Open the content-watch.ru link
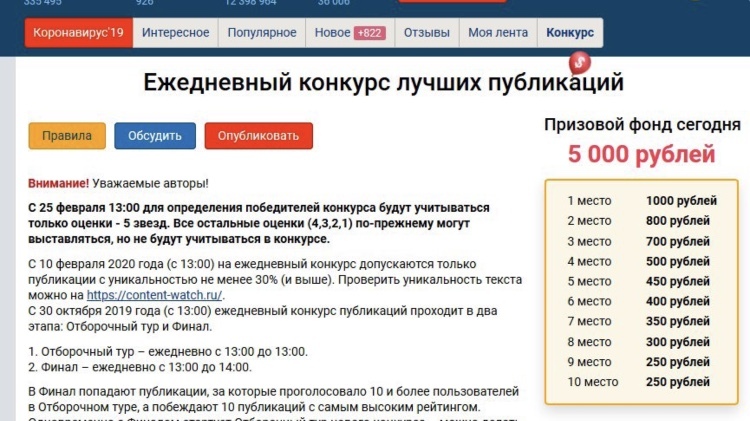The image size is (750, 421). pyautogui.click(x=155, y=295)
